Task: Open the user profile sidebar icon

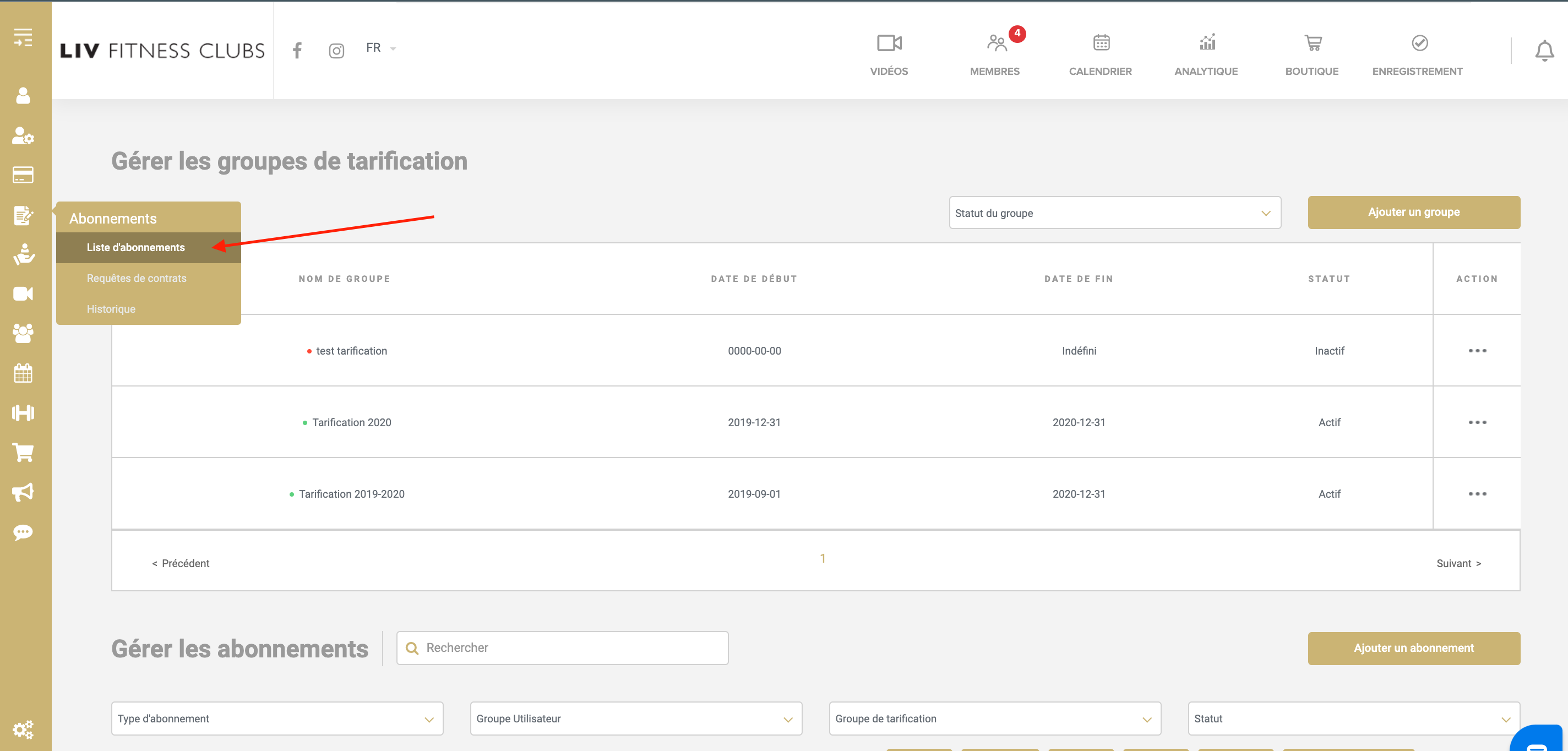Action: (23, 96)
